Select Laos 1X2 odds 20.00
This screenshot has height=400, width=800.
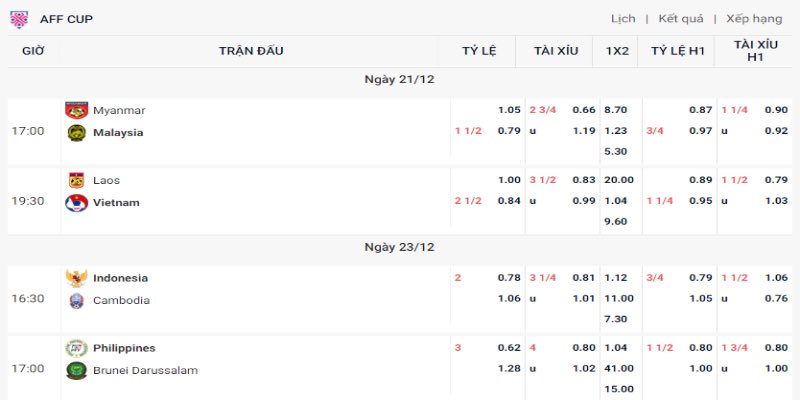[616, 180]
